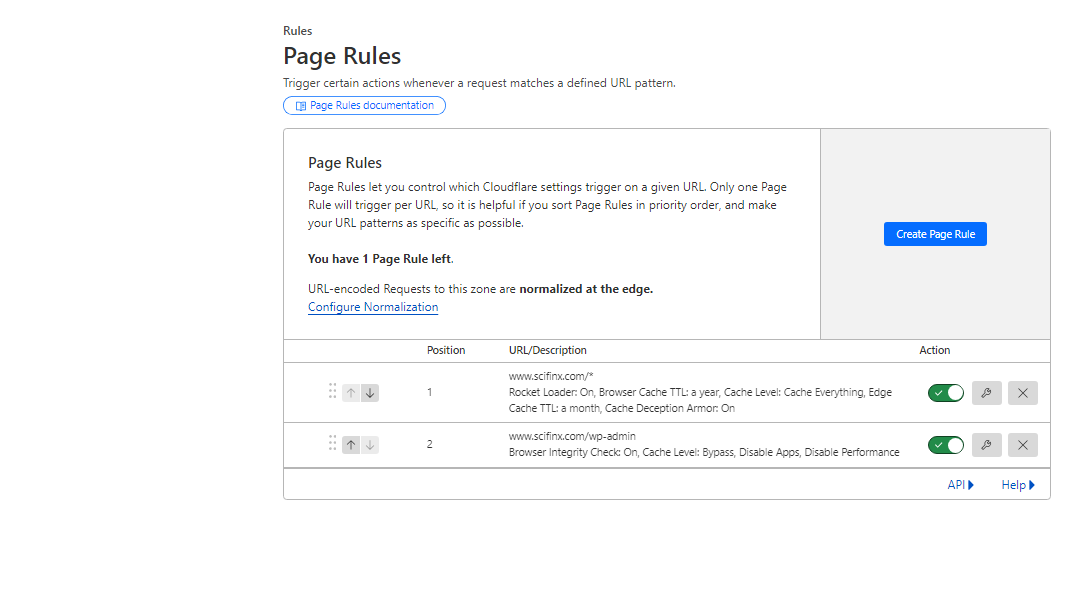
Task: Click drag handle for rule position 1
Action: [332, 392]
